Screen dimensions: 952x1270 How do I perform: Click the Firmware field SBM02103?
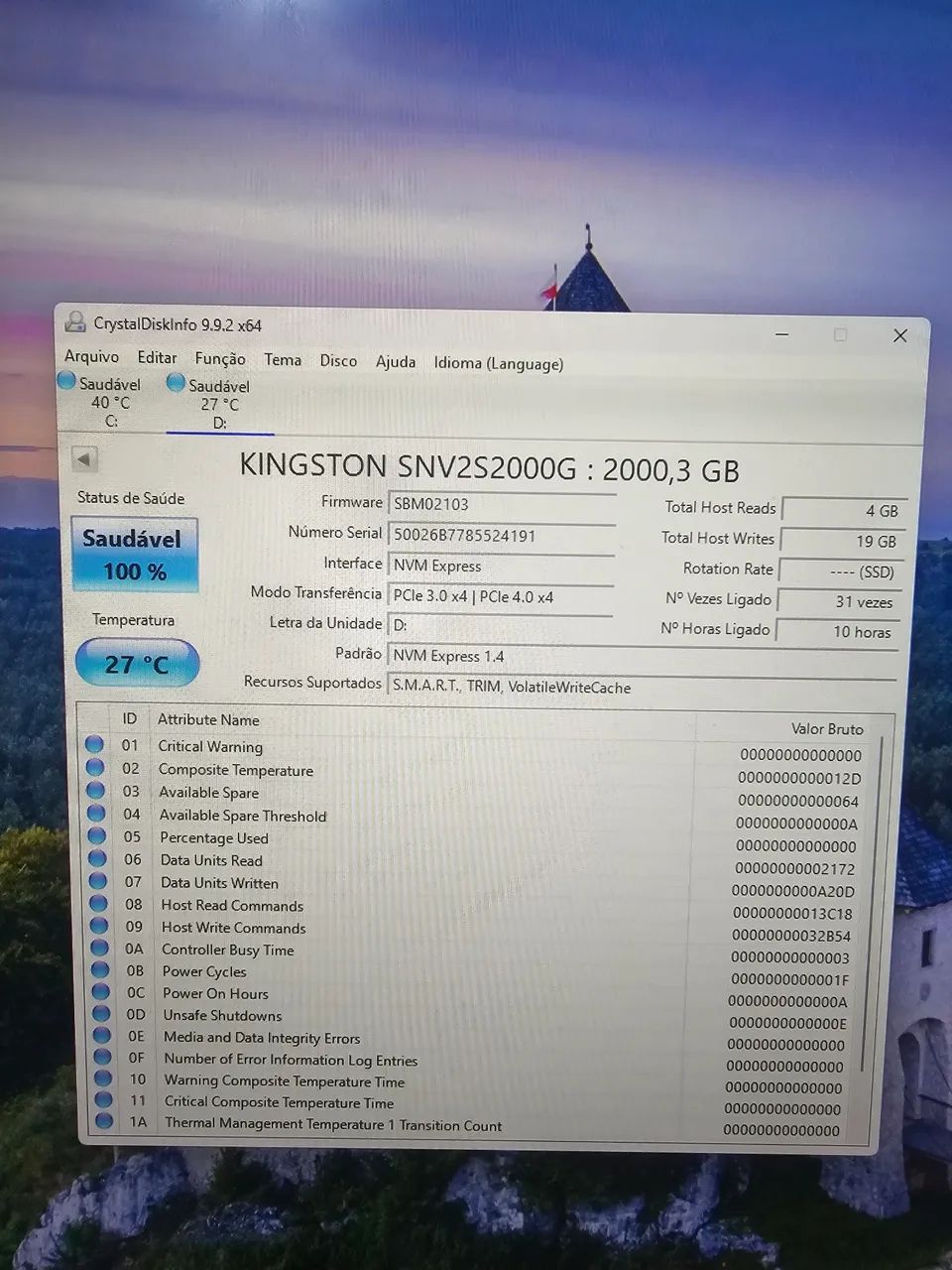pyautogui.click(x=502, y=504)
